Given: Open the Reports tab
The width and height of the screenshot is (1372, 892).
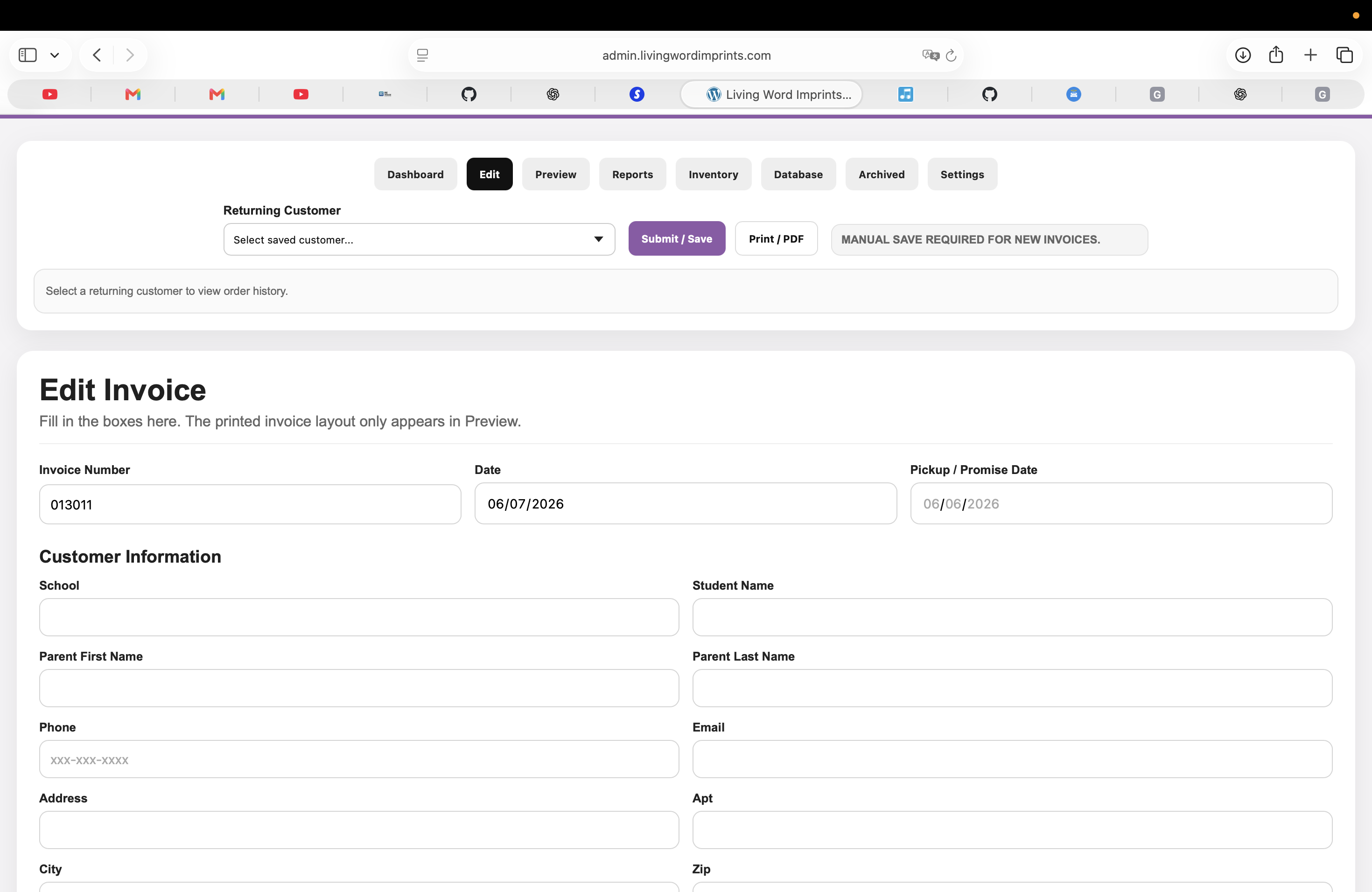Looking at the screenshot, I should (x=632, y=174).
